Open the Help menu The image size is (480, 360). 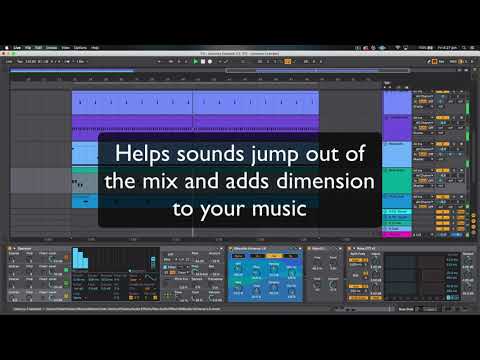click(95, 48)
